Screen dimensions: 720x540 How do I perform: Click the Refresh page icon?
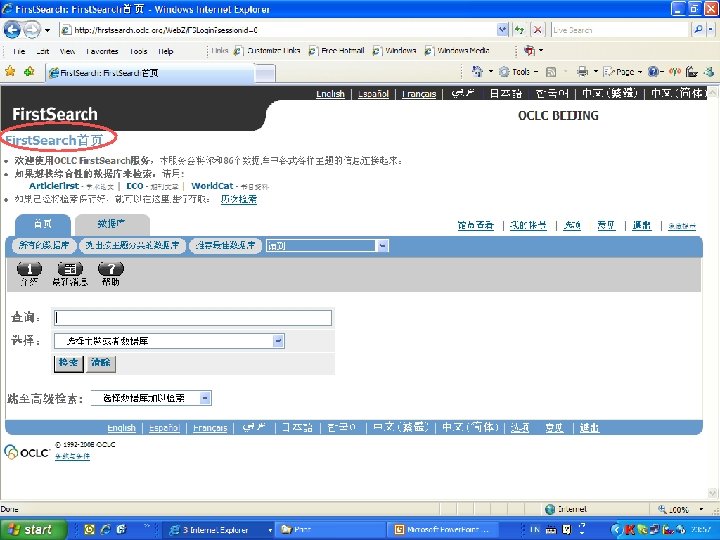point(519,30)
